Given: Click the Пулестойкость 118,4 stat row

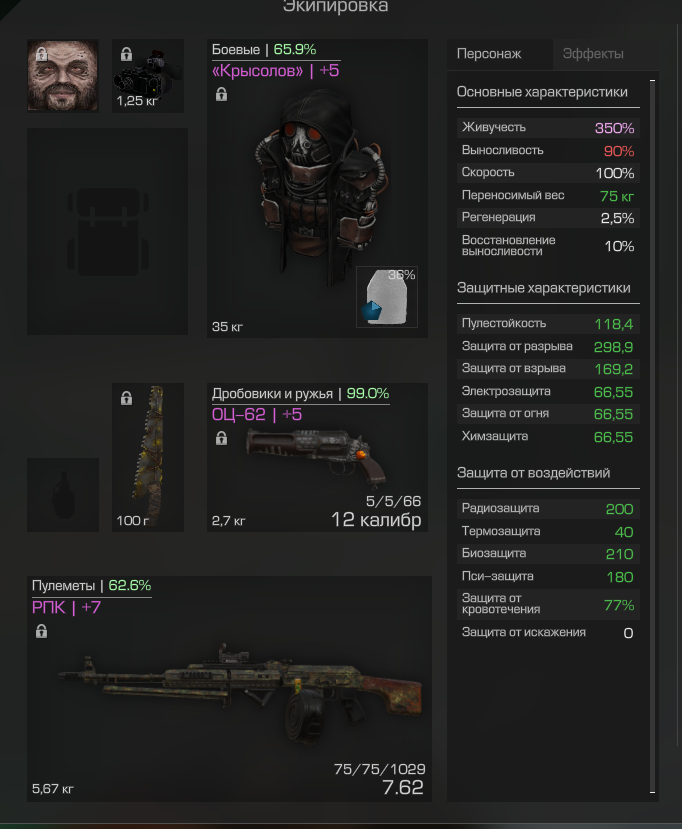Looking at the screenshot, I should click(548, 324).
